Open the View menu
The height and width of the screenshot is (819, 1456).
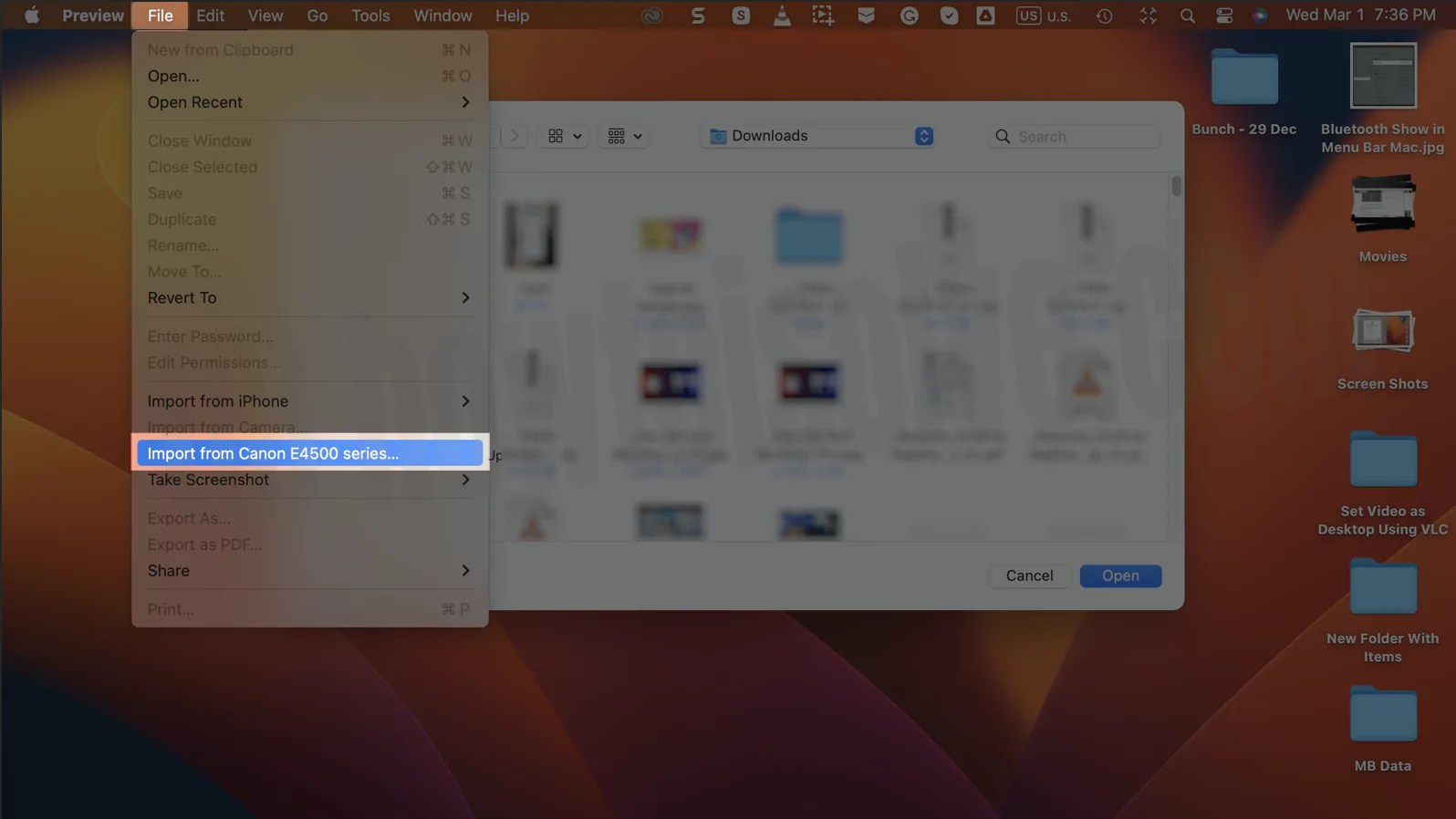[x=265, y=16]
